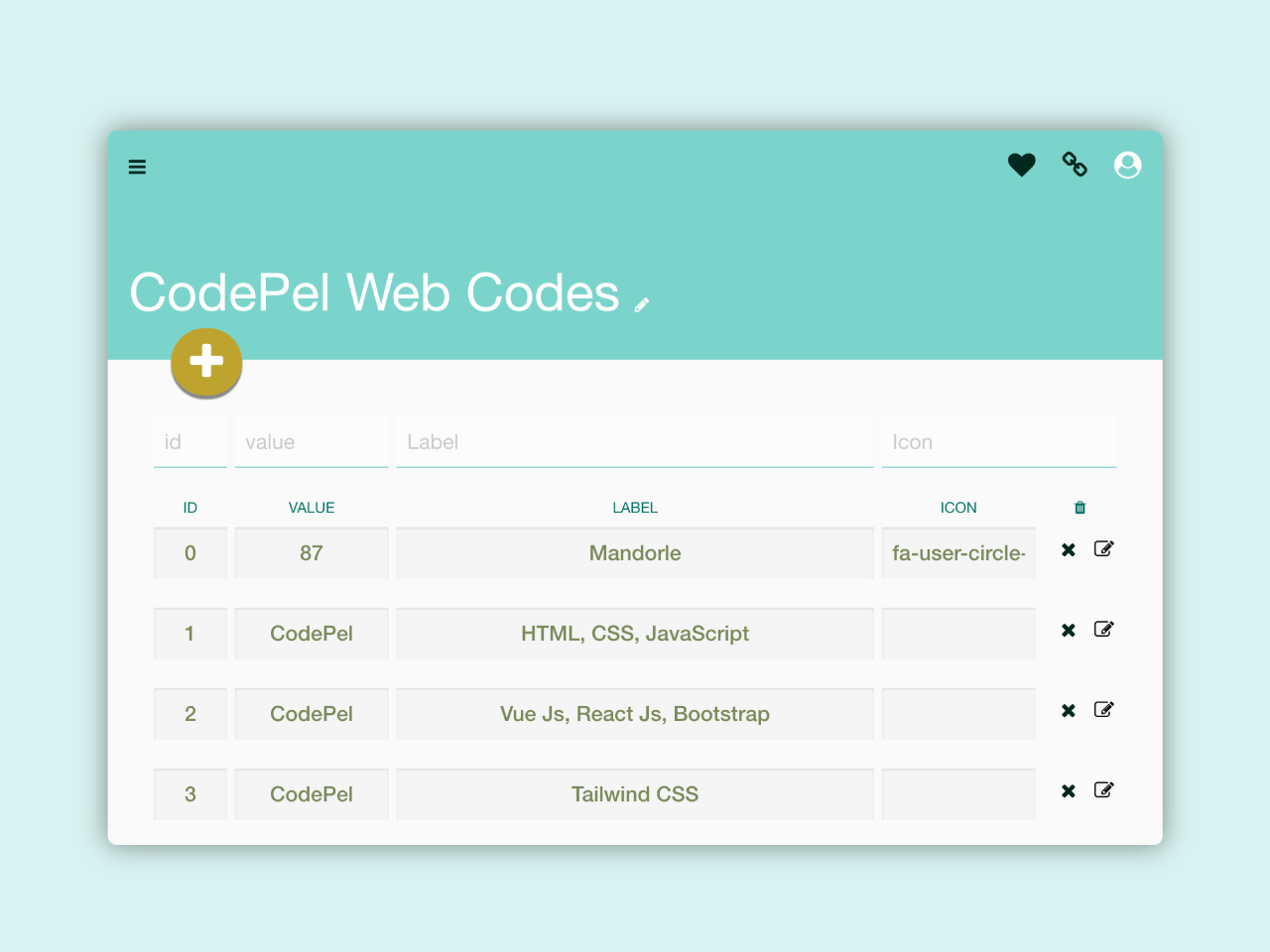Edit the Mandorle row with the edit icon
Image resolution: width=1270 pixels, height=952 pixels.
click(1103, 548)
